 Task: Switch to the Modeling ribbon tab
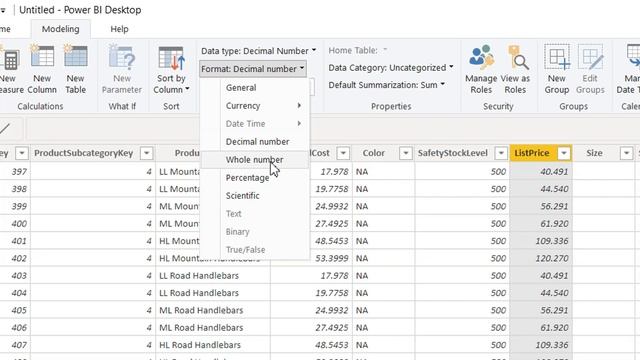60,29
